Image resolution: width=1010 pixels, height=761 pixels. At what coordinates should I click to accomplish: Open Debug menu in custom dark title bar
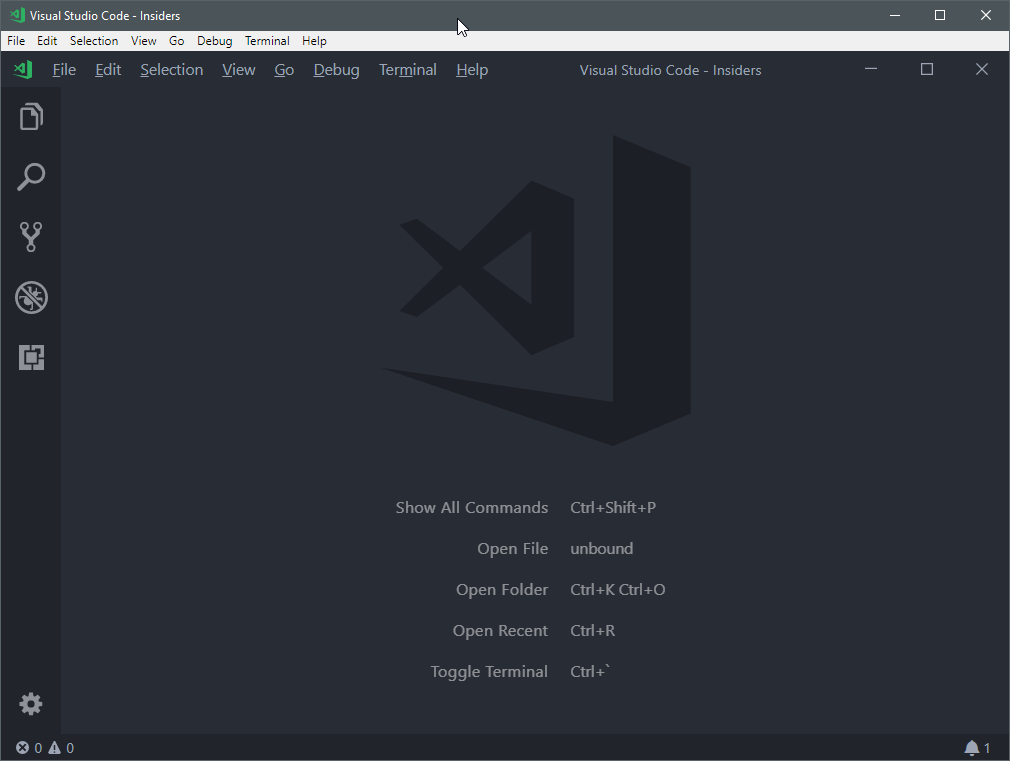click(x=336, y=70)
